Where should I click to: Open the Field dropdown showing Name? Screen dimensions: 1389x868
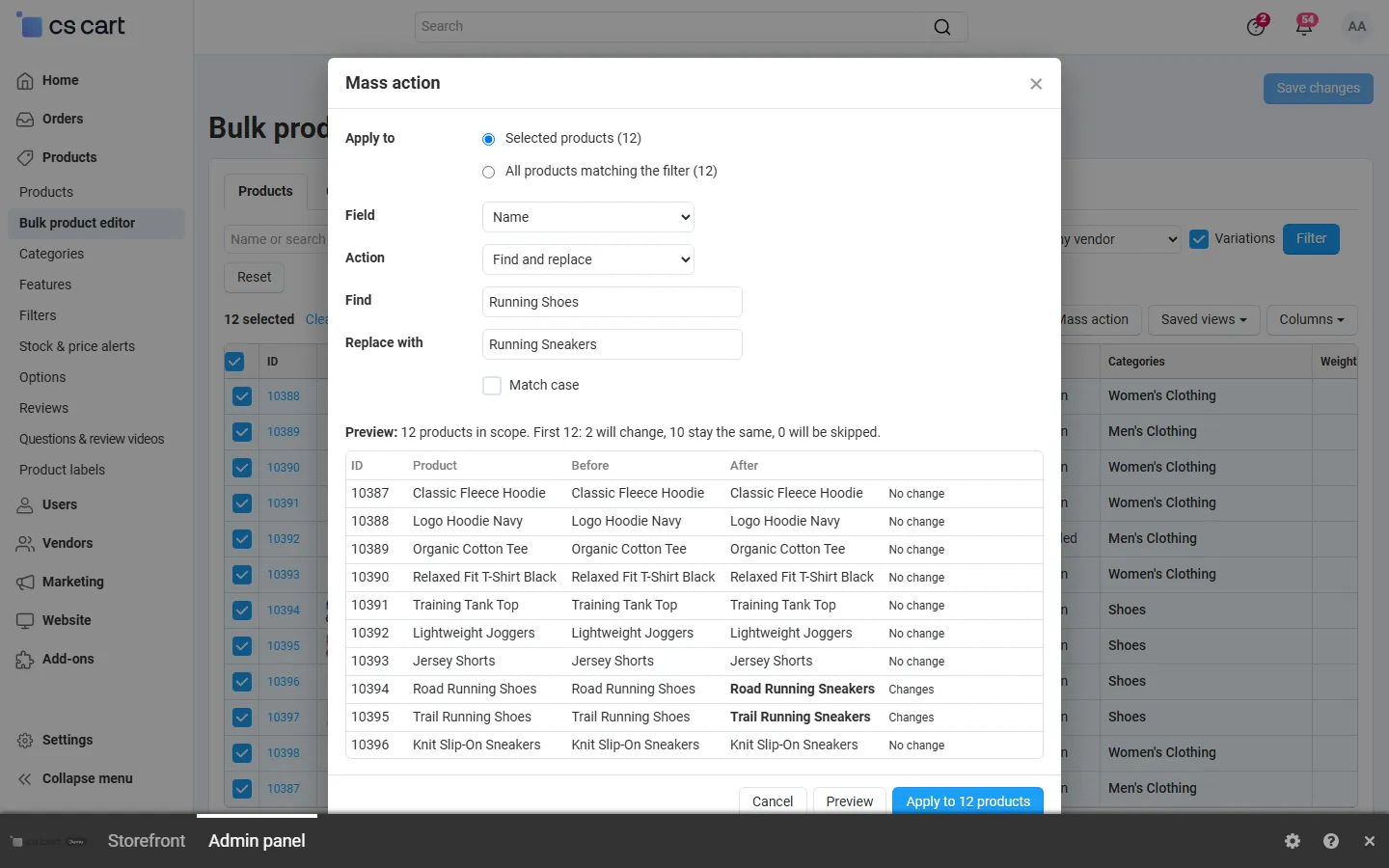tap(588, 217)
